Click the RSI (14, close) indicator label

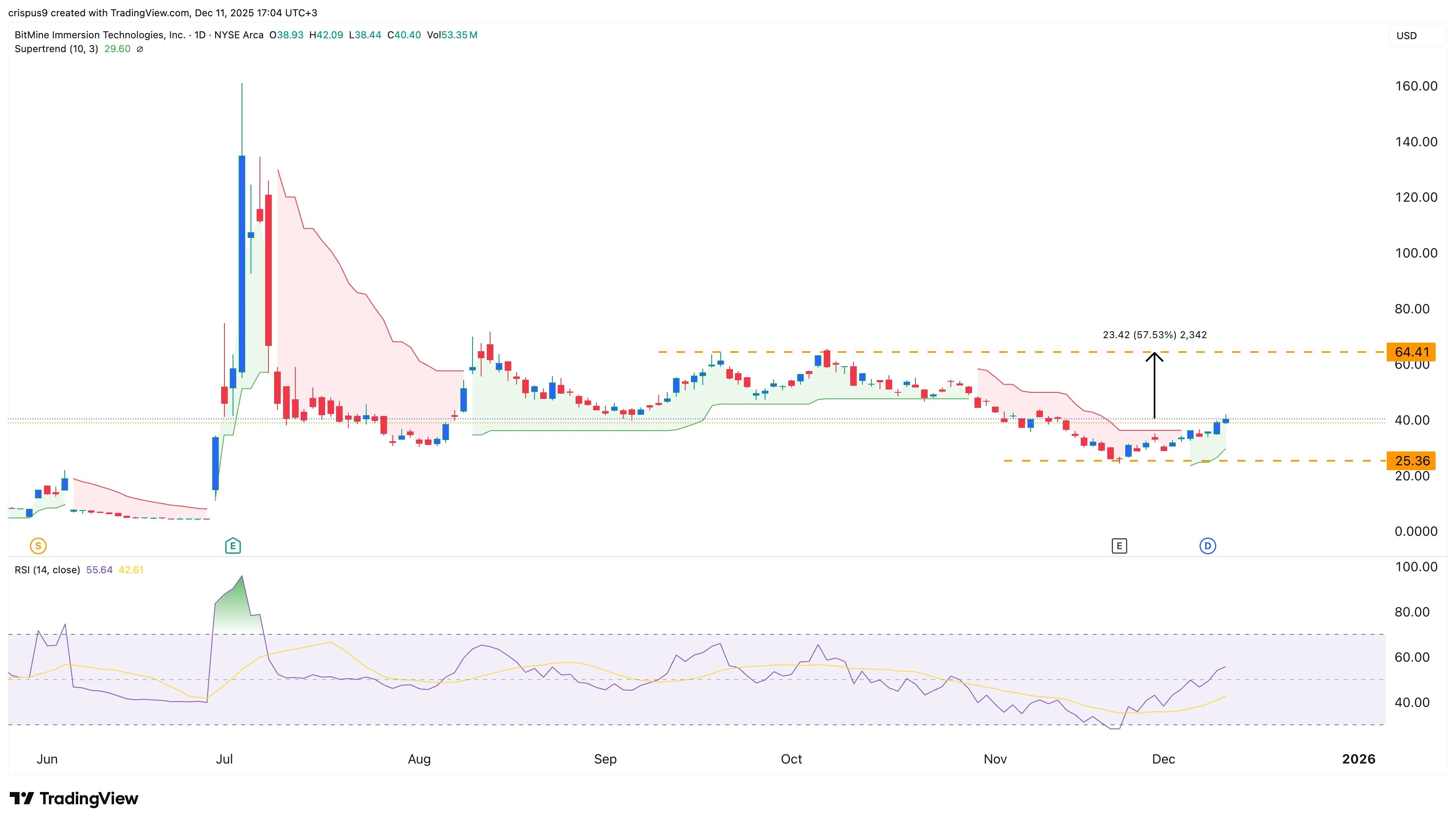click(47, 570)
